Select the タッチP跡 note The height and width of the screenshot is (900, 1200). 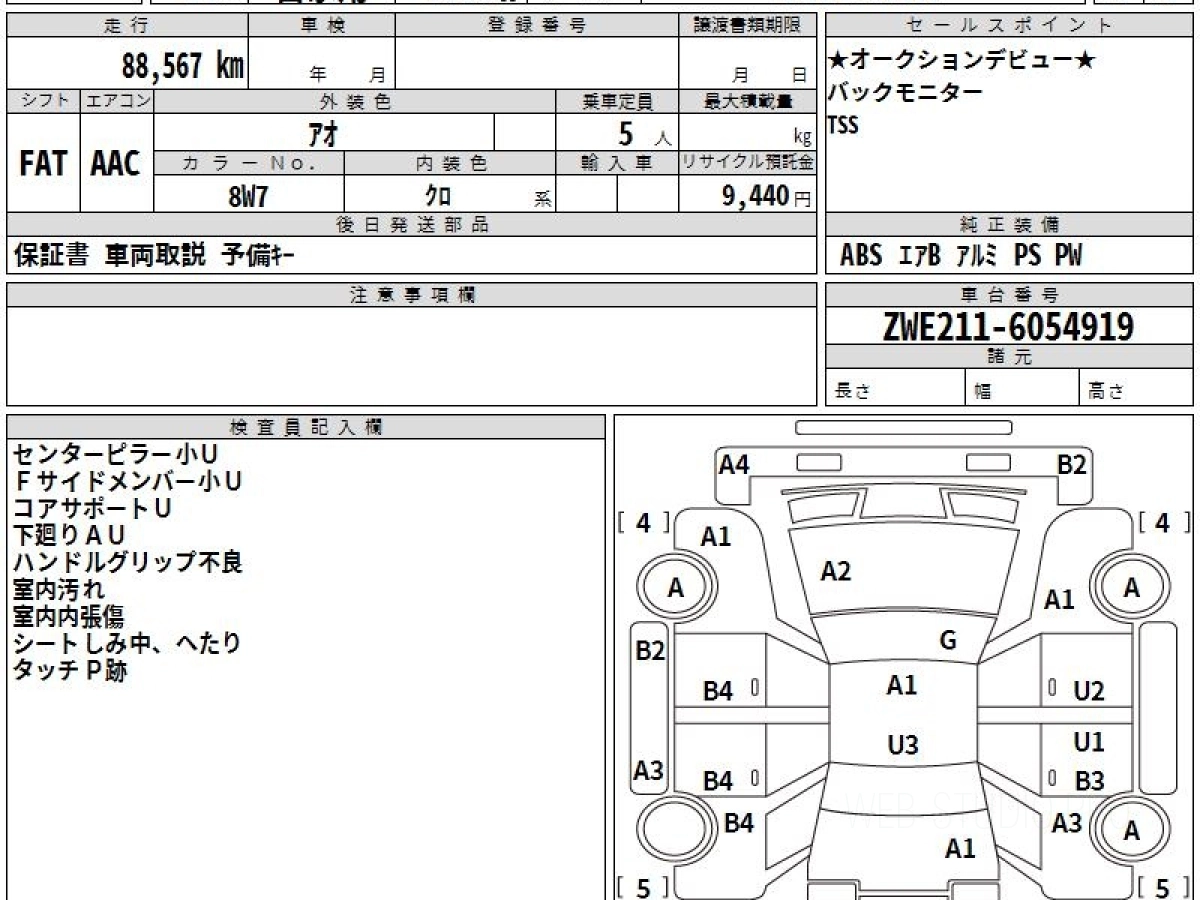coord(69,670)
